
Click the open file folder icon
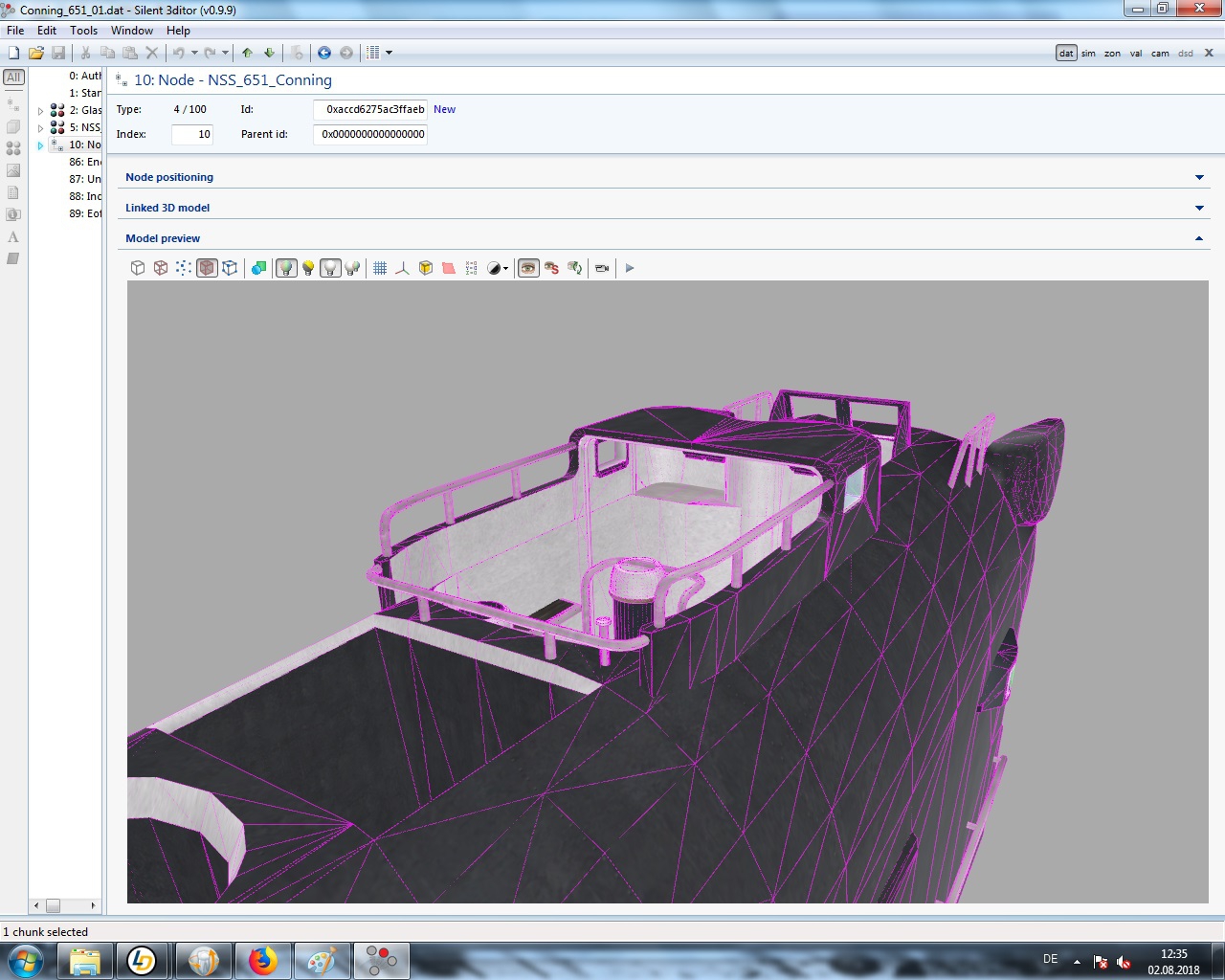pos(35,53)
